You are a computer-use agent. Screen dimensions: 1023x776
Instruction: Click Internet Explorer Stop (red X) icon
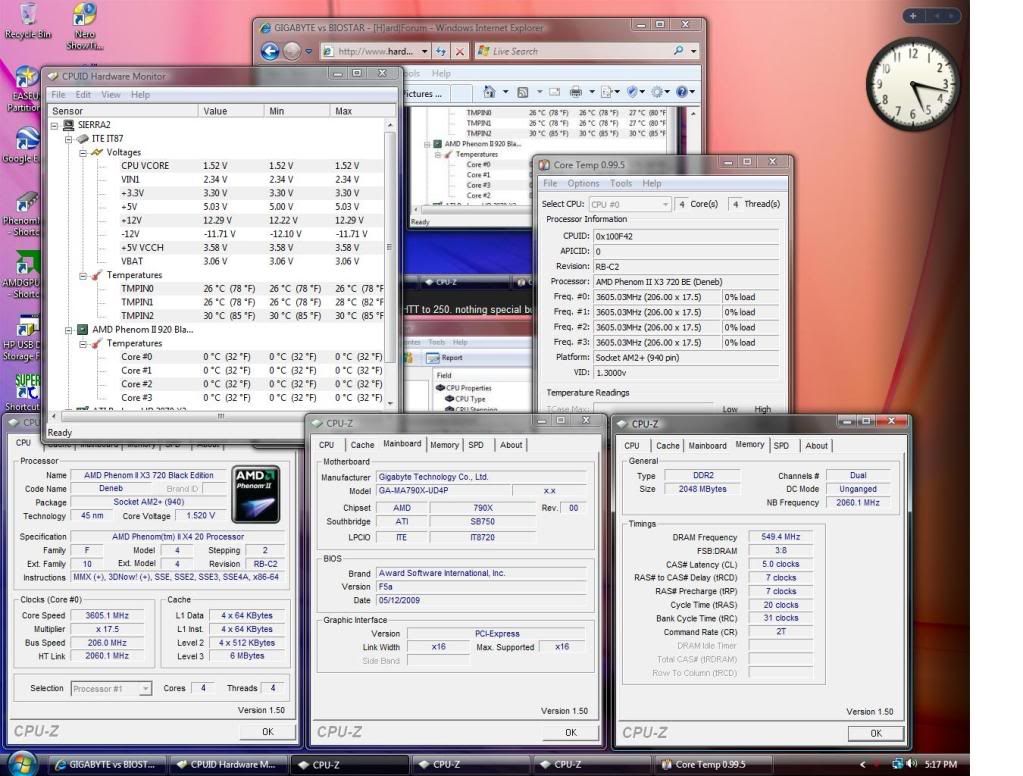[x=460, y=51]
